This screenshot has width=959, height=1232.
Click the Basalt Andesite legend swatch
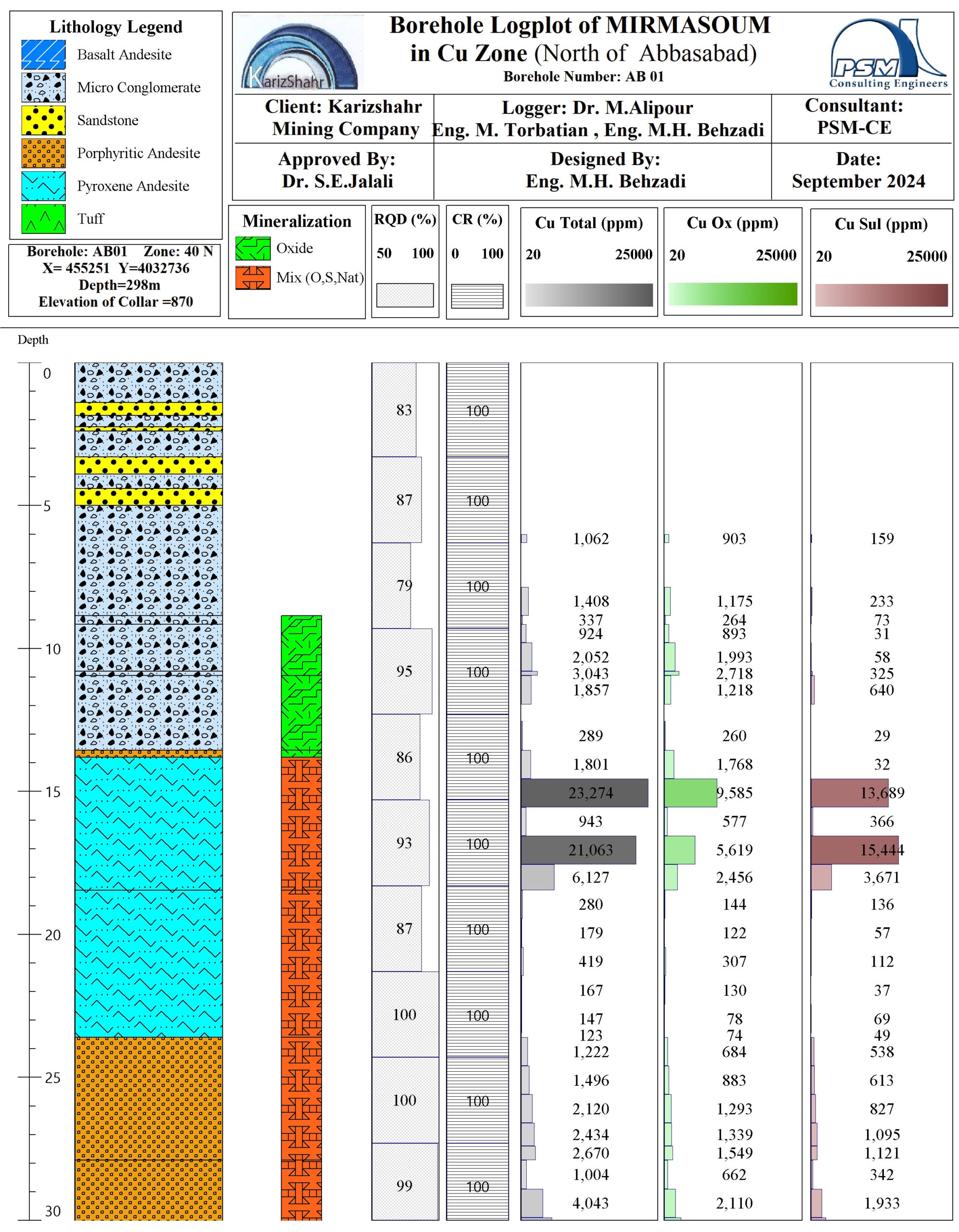pos(43,55)
